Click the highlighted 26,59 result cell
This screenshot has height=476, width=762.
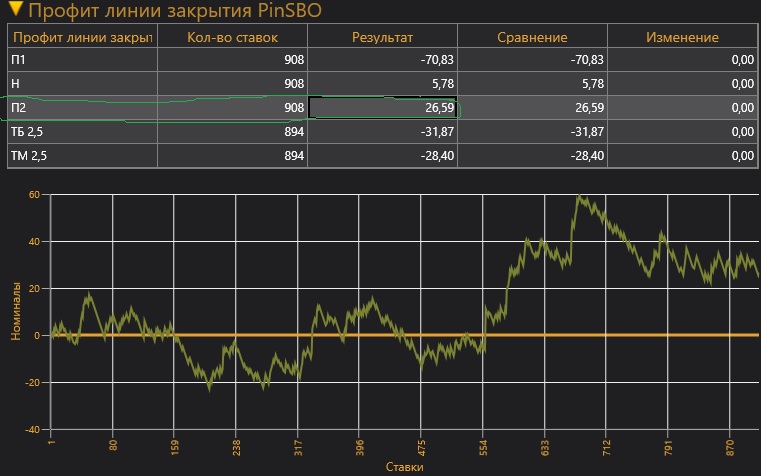pos(383,107)
